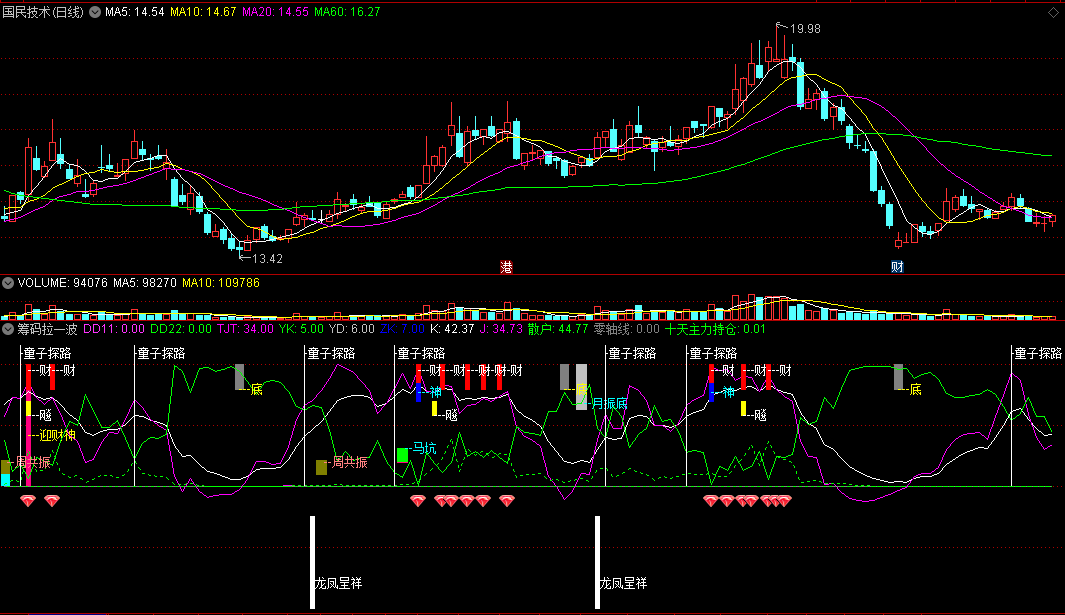Click the 筹码拉一波 indicator name
This screenshot has width=1065, height=615.
click(47, 330)
